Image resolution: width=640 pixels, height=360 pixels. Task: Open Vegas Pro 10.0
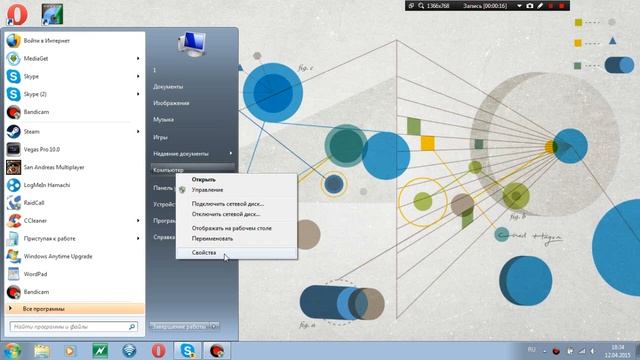[x=74, y=149]
